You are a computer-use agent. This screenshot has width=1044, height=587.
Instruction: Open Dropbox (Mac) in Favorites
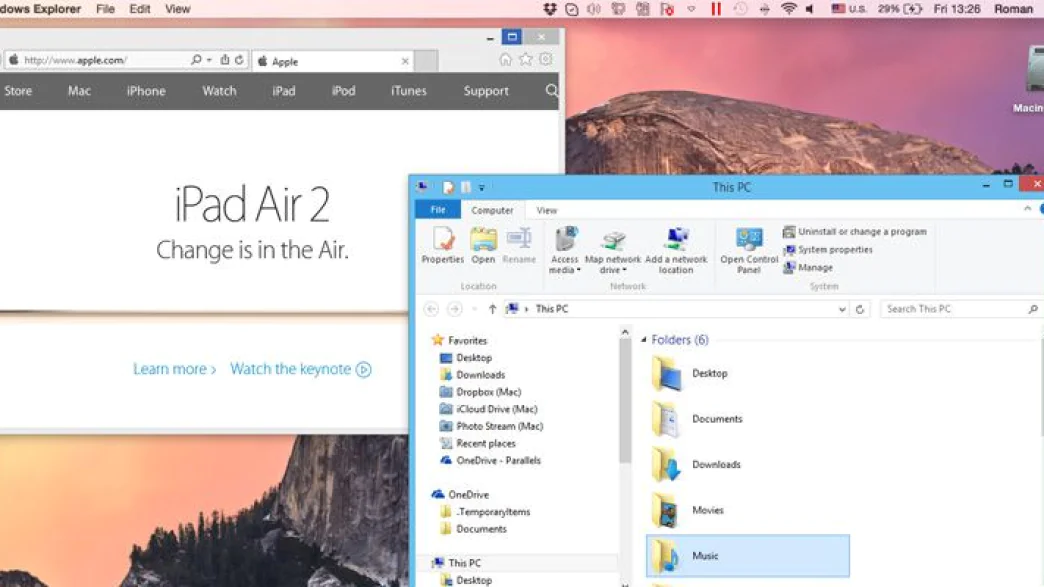[x=481, y=392]
